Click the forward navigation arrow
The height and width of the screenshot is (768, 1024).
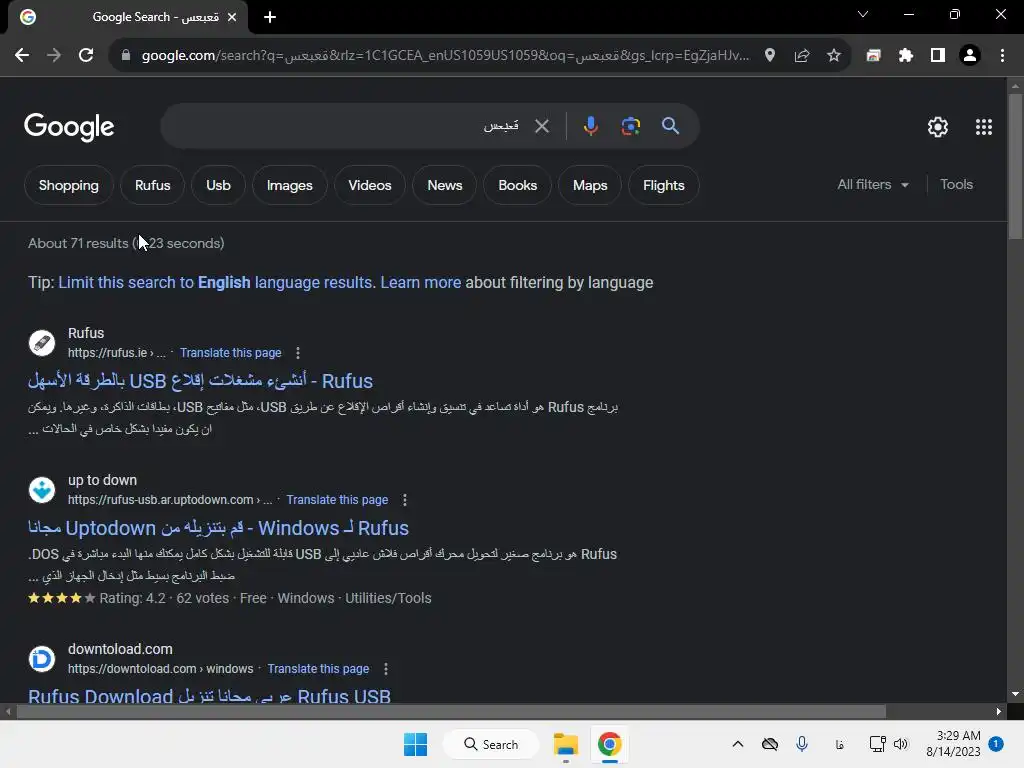[x=54, y=56]
